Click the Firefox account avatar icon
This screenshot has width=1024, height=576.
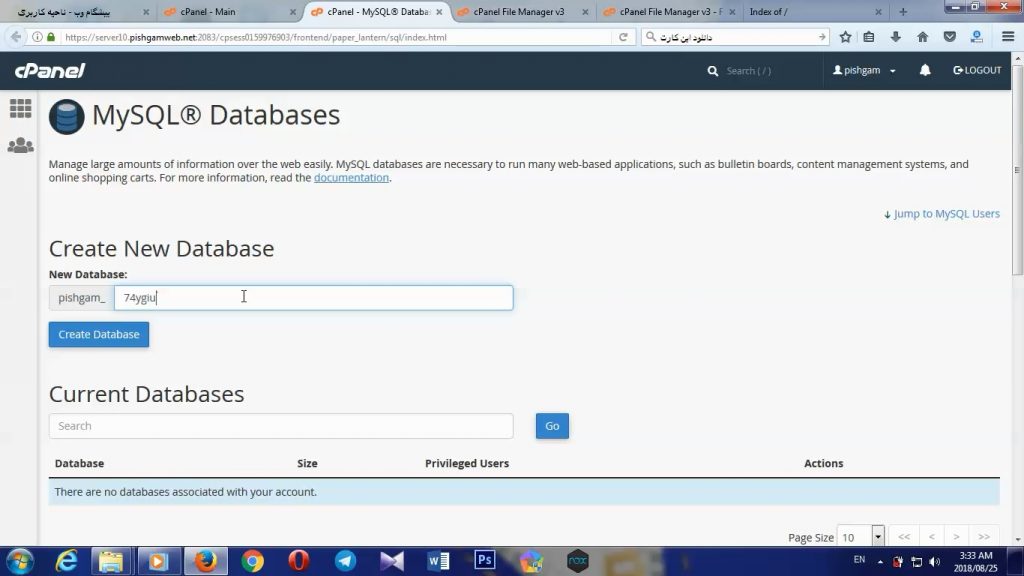click(976, 37)
